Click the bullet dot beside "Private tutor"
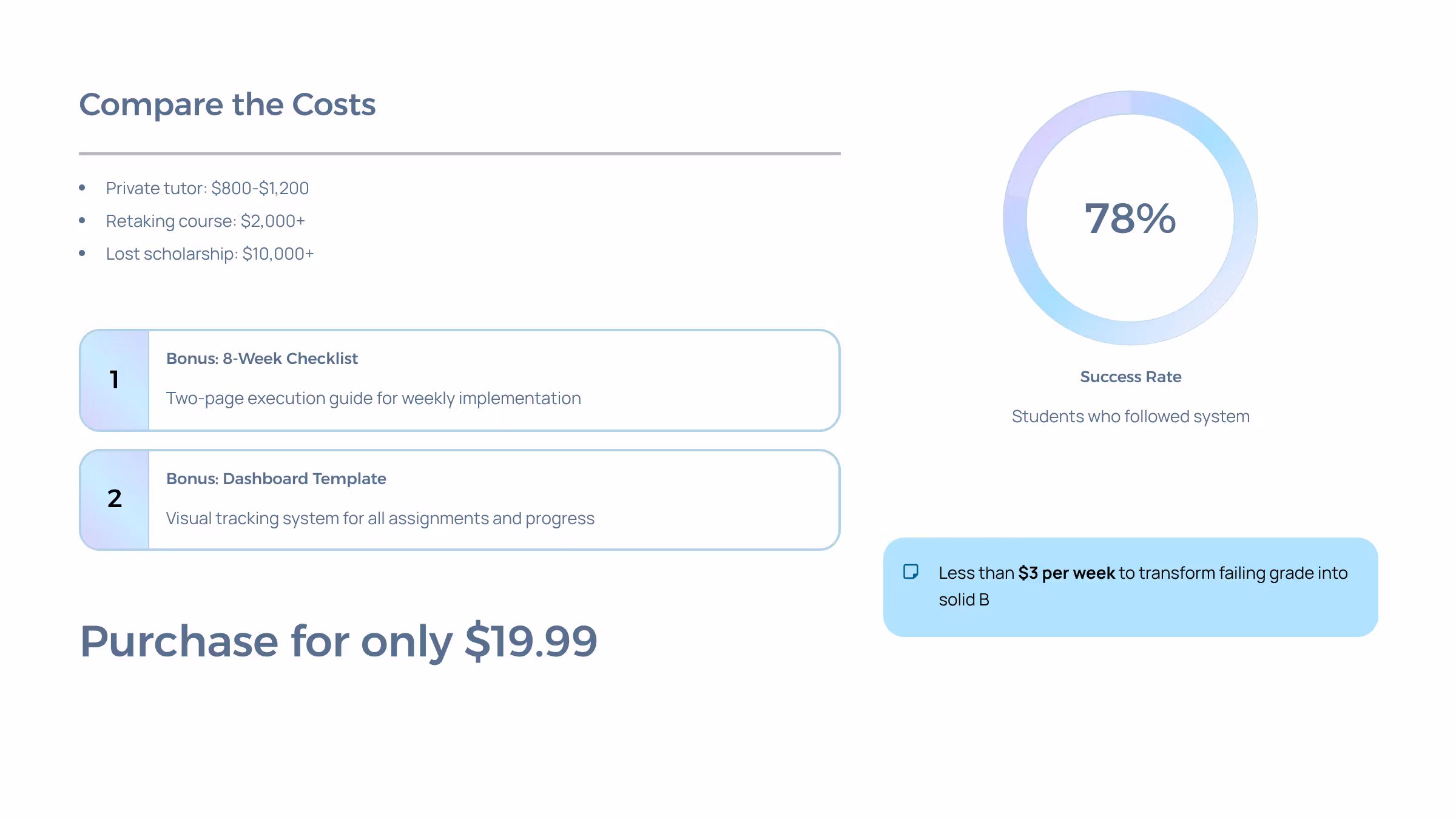The image size is (1456, 819). [x=82, y=188]
